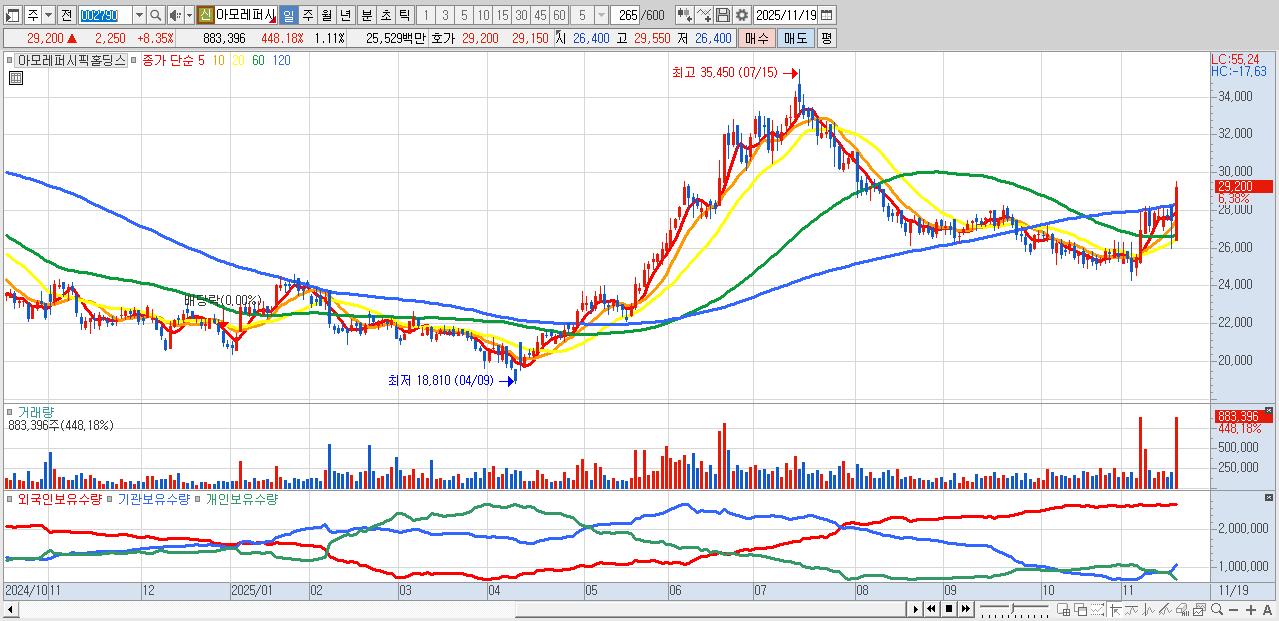Click the save chart floppy icon

pos(722,15)
